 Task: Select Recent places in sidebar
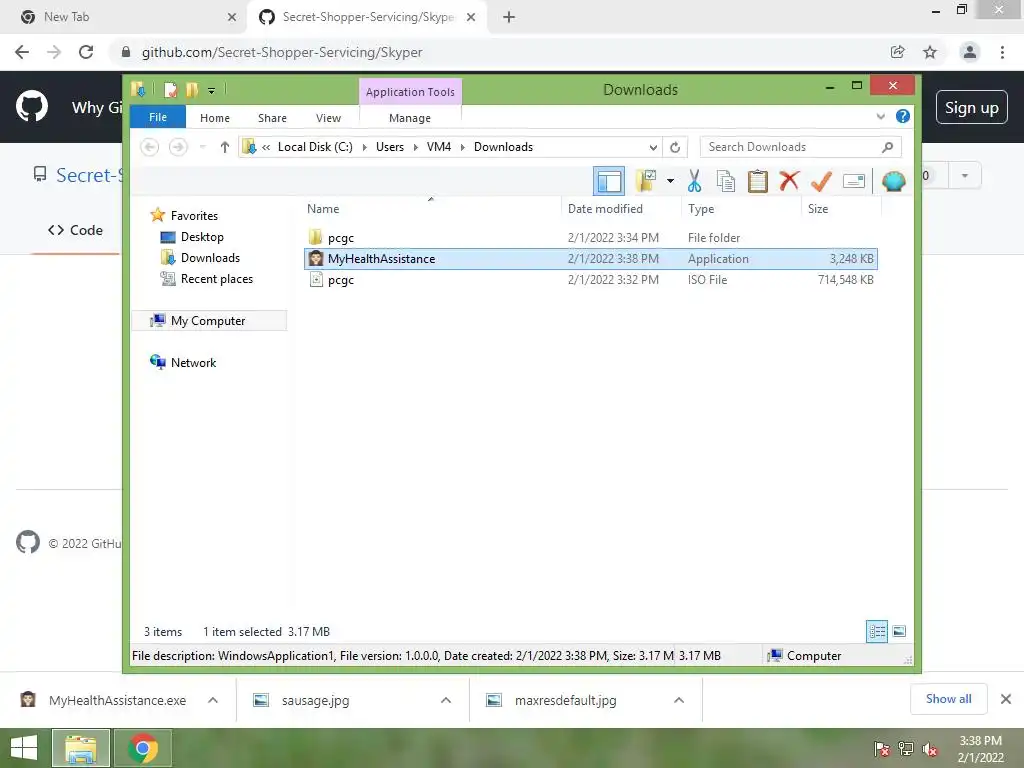coord(217,279)
